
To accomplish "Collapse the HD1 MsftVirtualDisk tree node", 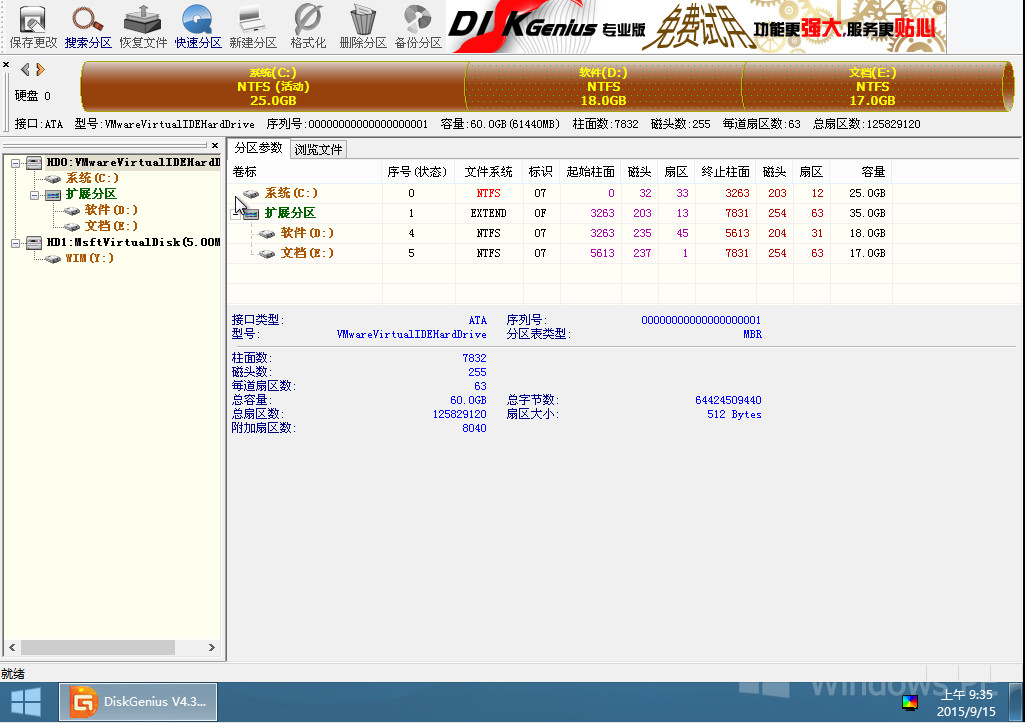I will coord(16,243).
